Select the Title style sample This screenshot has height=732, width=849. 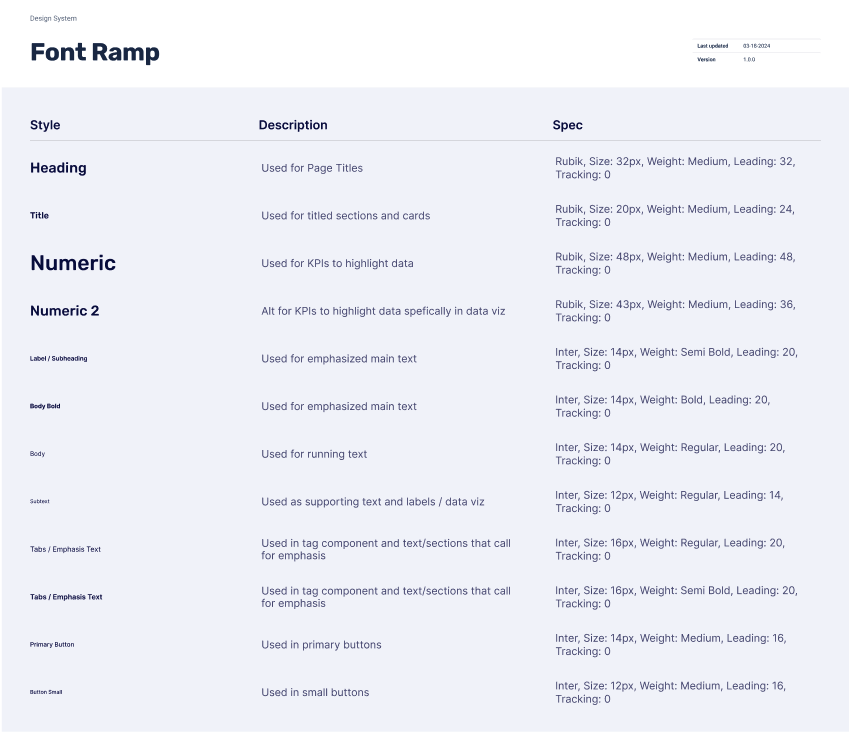click(x=39, y=215)
